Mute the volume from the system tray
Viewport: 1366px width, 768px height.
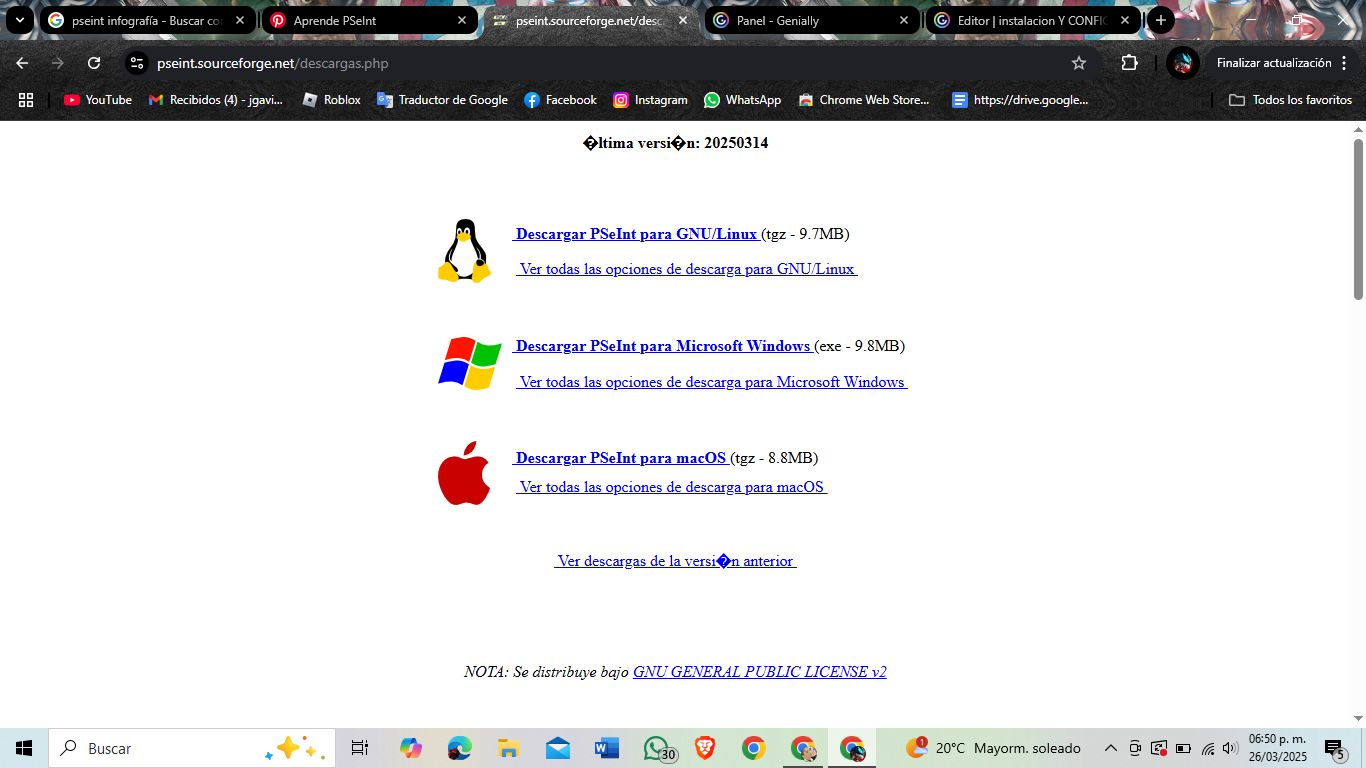point(1229,747)
